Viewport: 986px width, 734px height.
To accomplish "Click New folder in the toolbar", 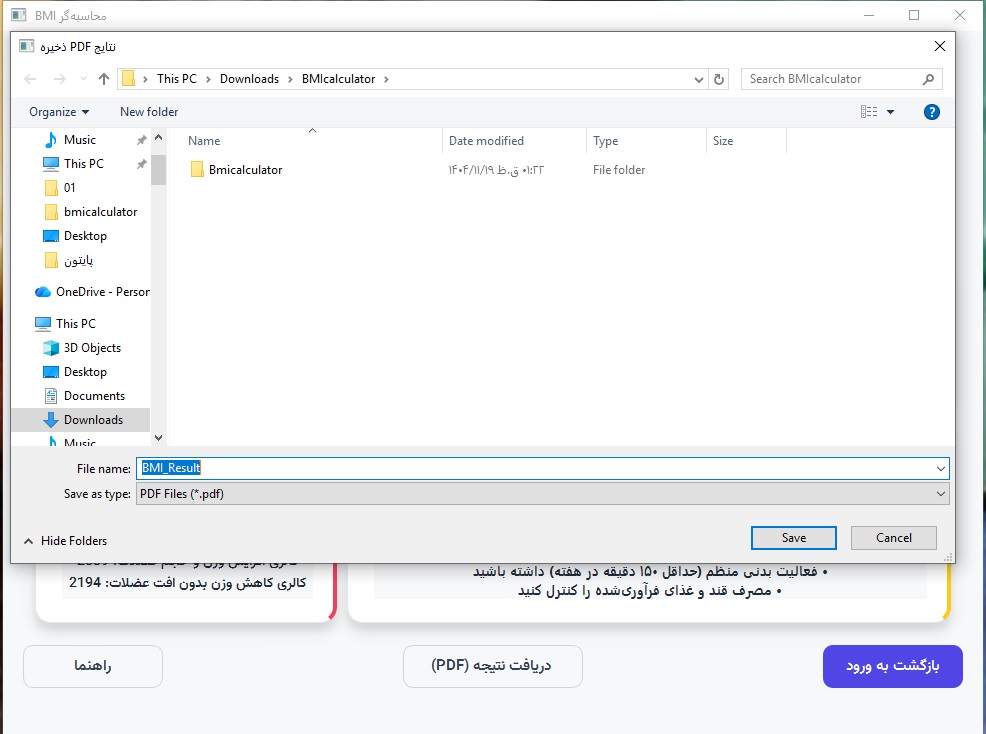I will 149,112.
